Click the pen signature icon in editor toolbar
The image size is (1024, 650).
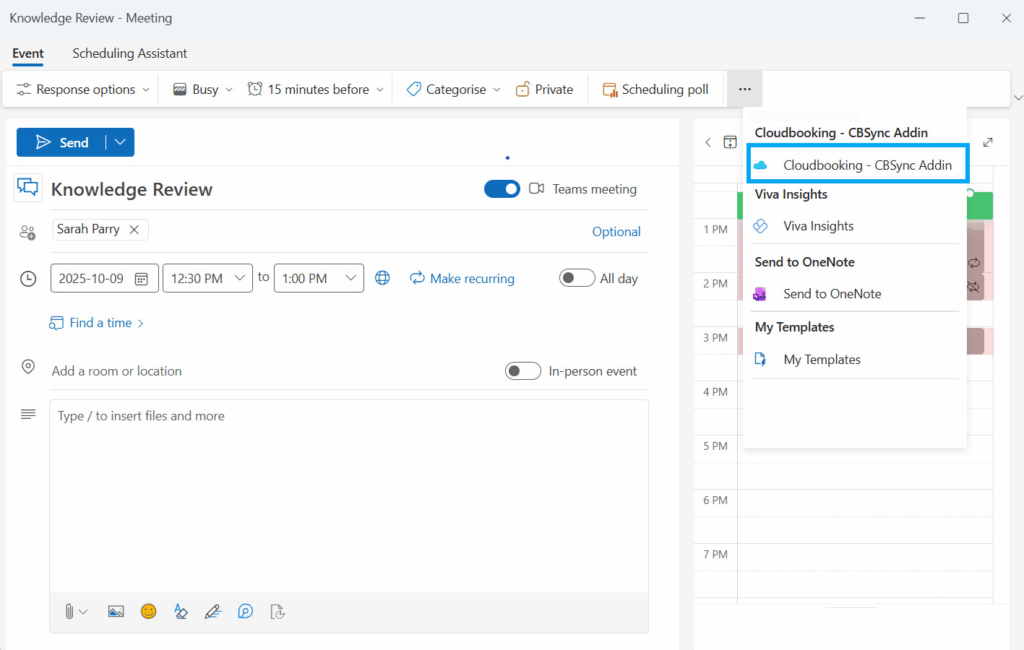coord(213,611)
